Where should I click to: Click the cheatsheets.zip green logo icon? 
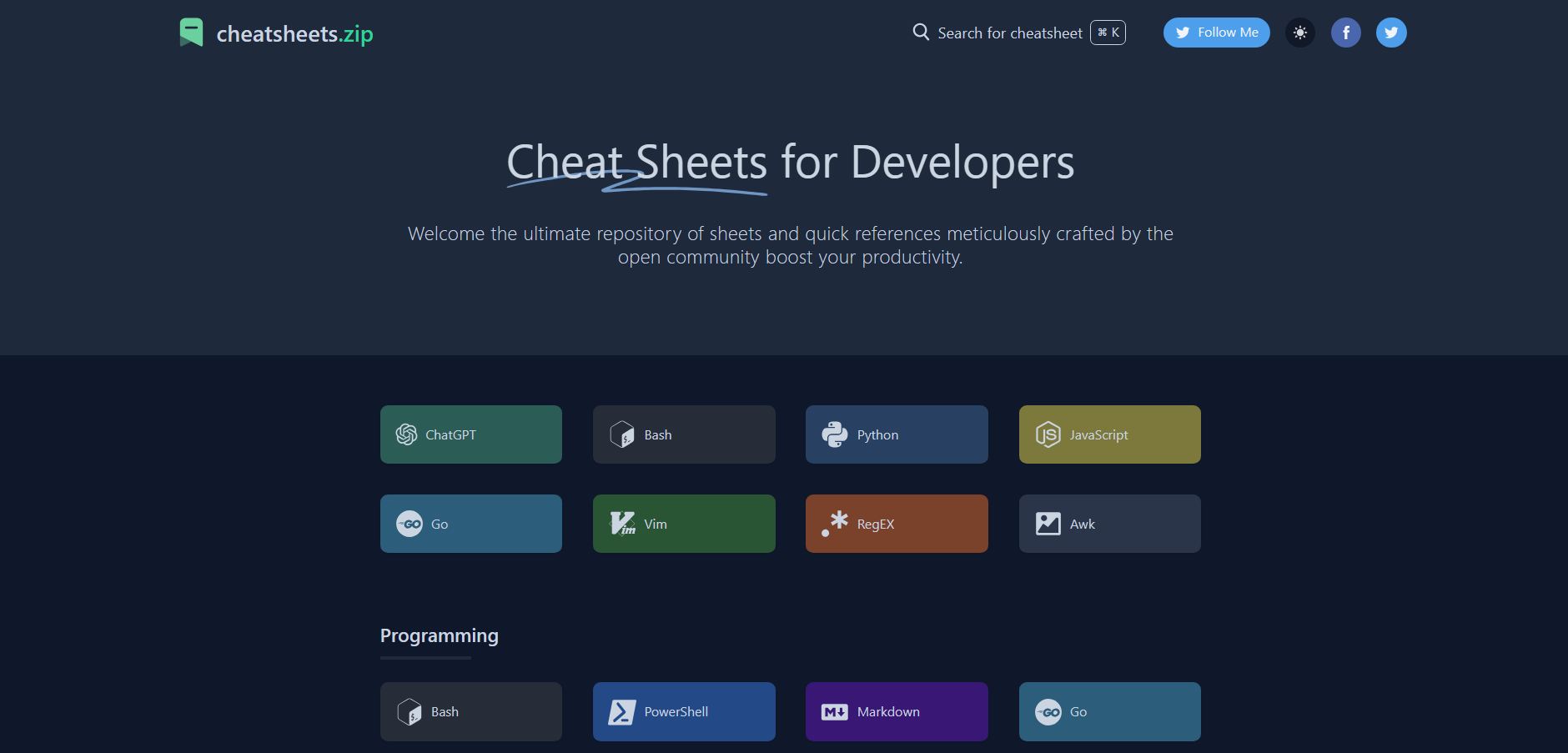(x=191, y=33)
